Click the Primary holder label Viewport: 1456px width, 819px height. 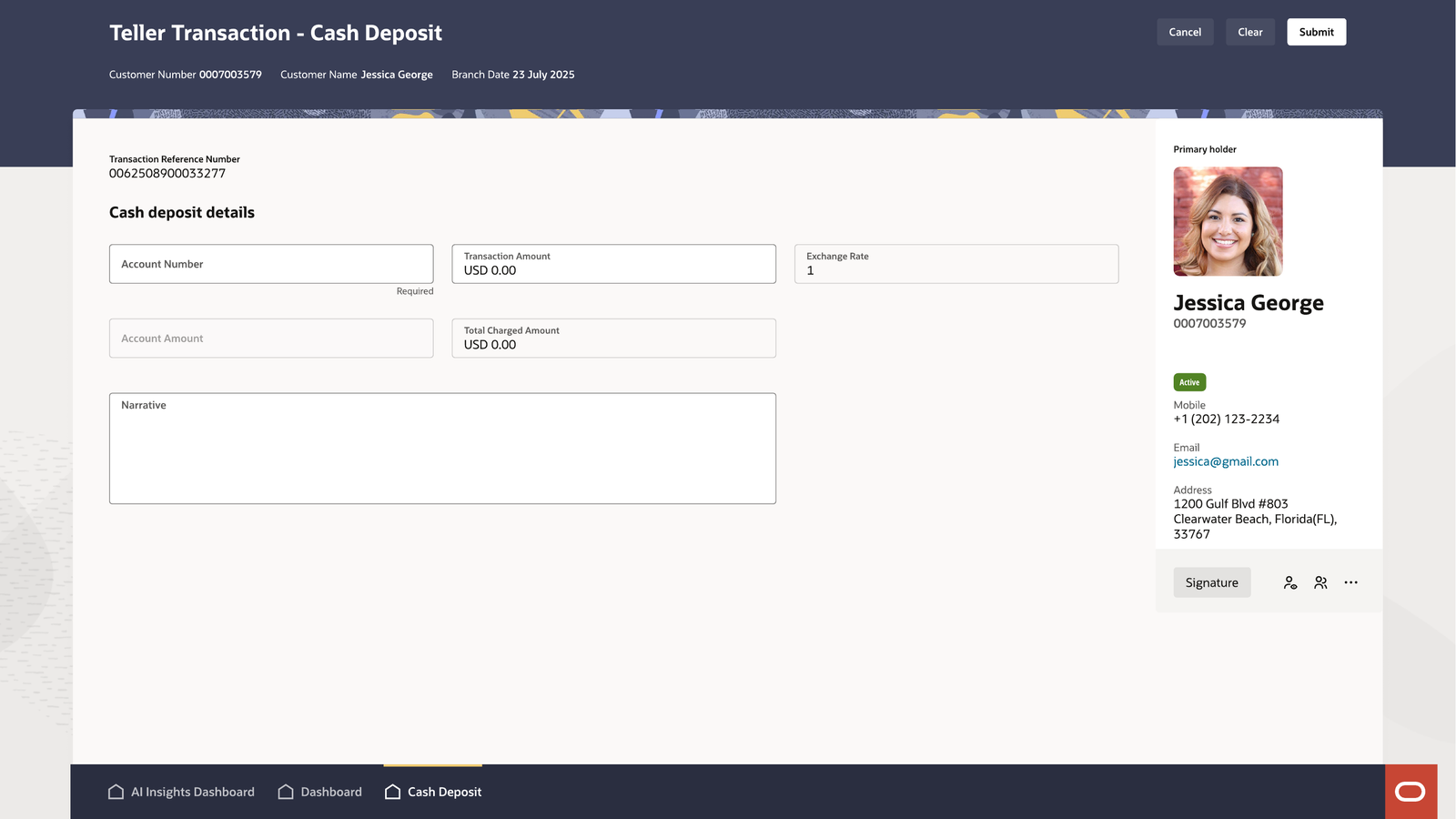click(1205, 149)
